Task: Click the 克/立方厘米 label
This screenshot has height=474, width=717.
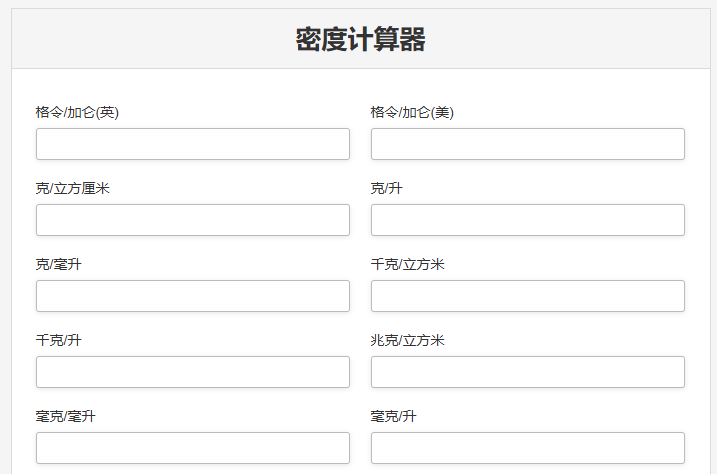Action: [73, 188]
